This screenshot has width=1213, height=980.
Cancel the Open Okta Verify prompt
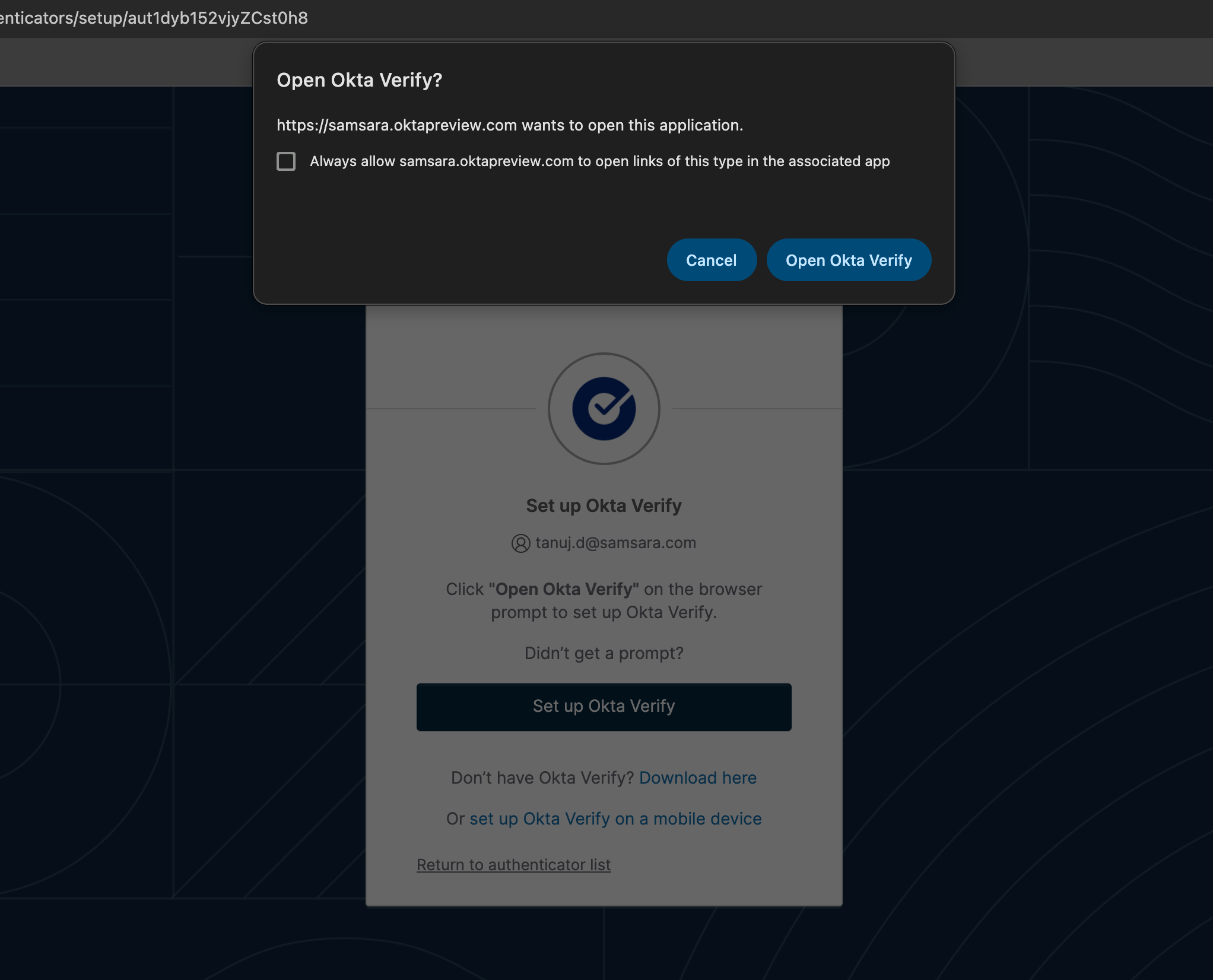coord(711,260)
